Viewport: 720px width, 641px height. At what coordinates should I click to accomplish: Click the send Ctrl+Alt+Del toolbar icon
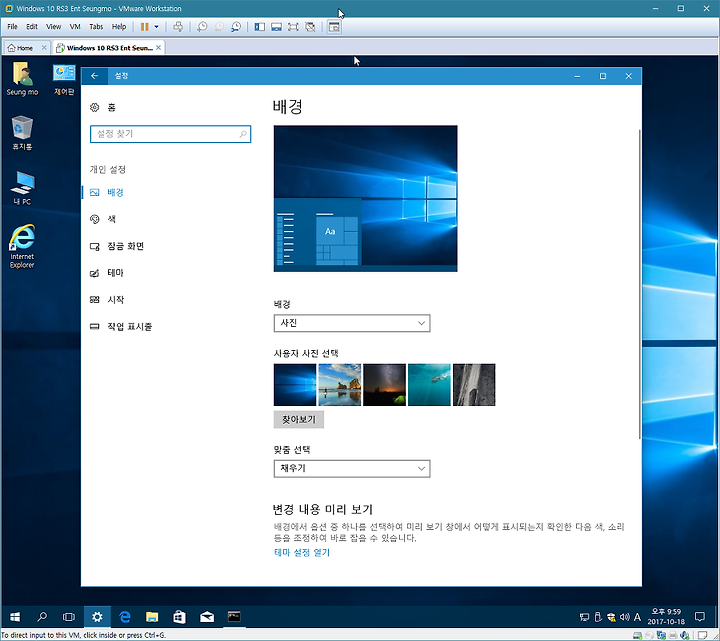[178, 27]
